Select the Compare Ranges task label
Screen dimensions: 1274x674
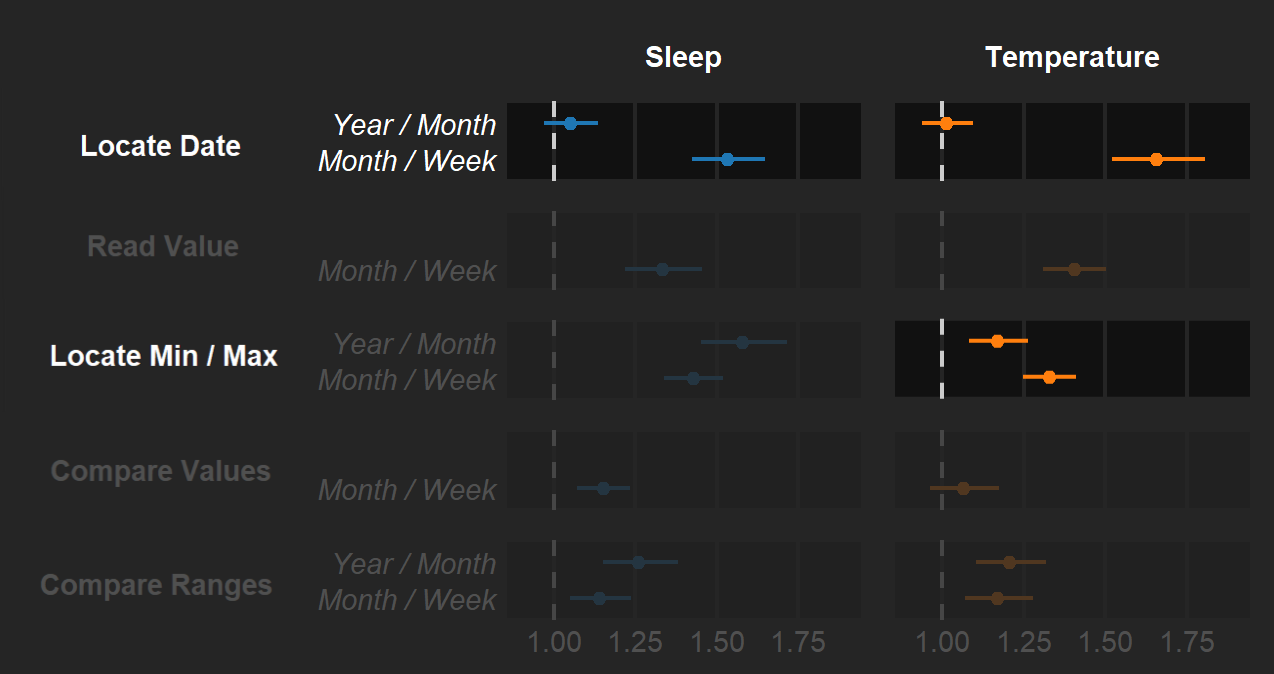coord(156,585)
